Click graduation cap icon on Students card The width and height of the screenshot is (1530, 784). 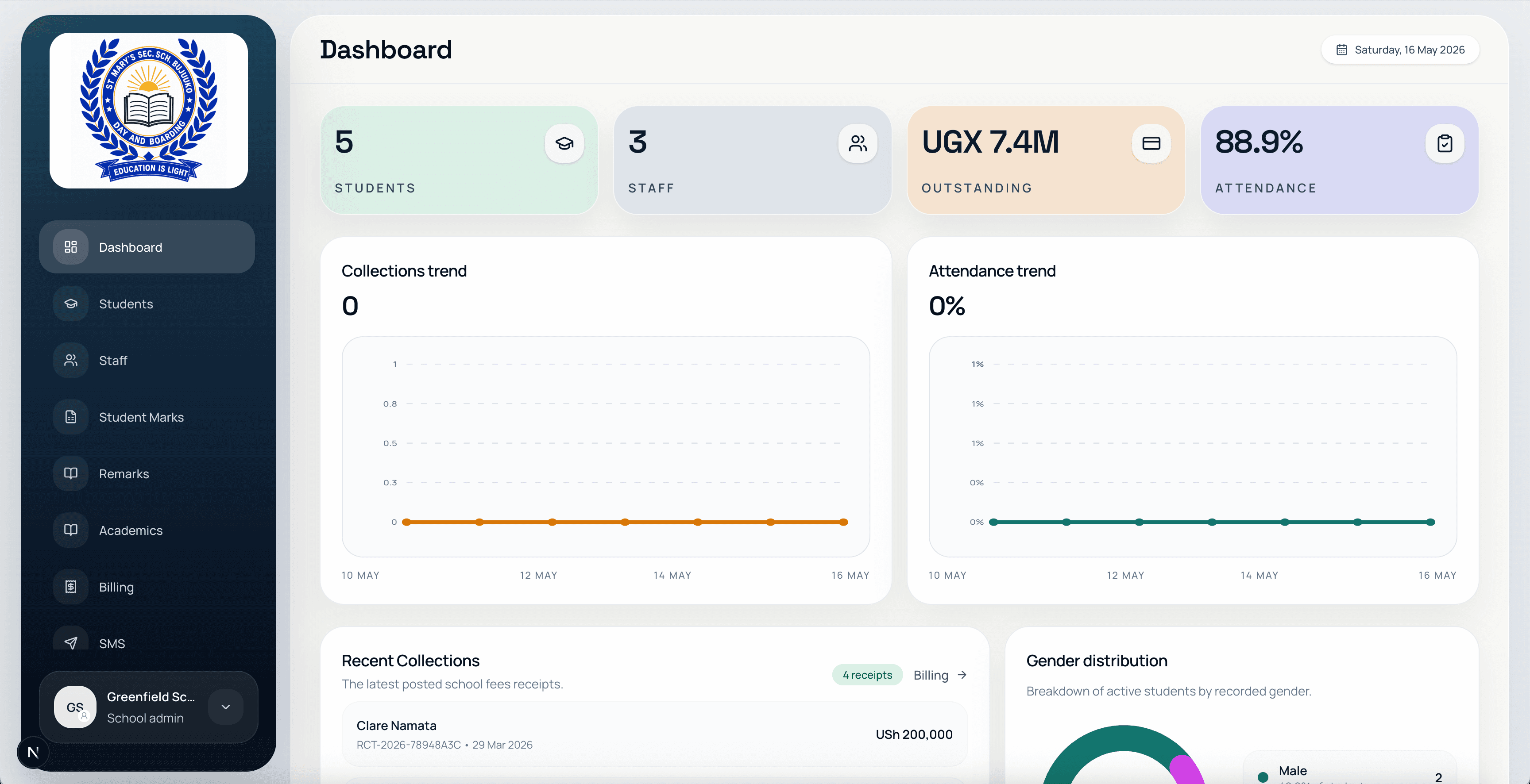pyautogui.click(x=564, y=143)
